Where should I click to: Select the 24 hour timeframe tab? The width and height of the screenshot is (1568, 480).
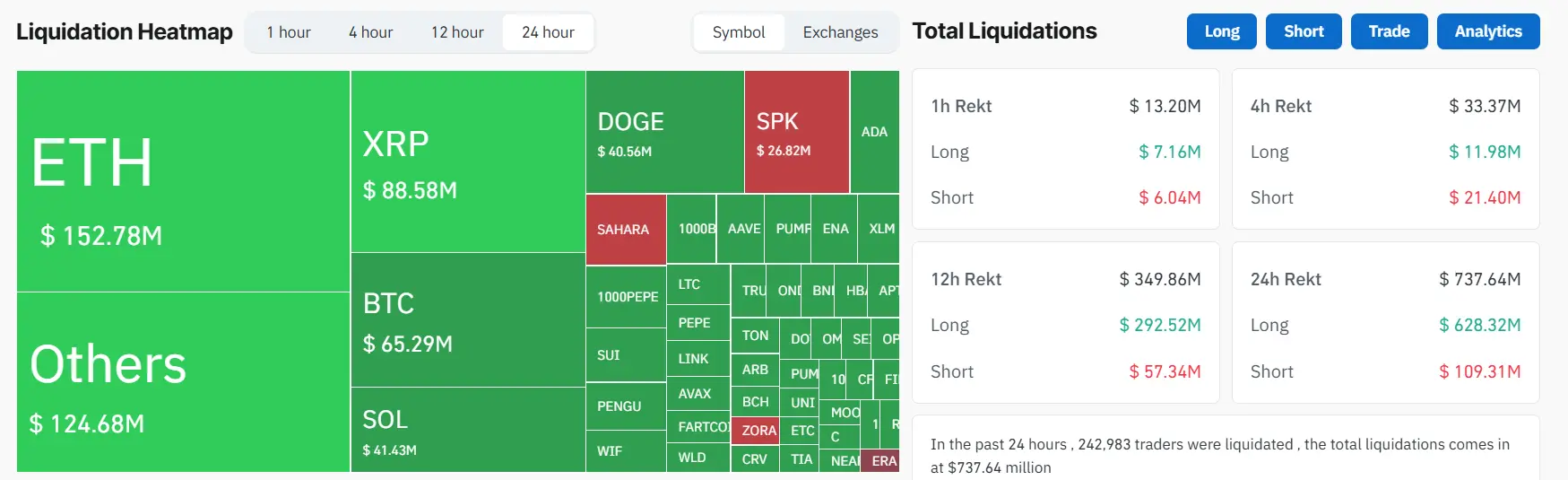click(548, 32)
